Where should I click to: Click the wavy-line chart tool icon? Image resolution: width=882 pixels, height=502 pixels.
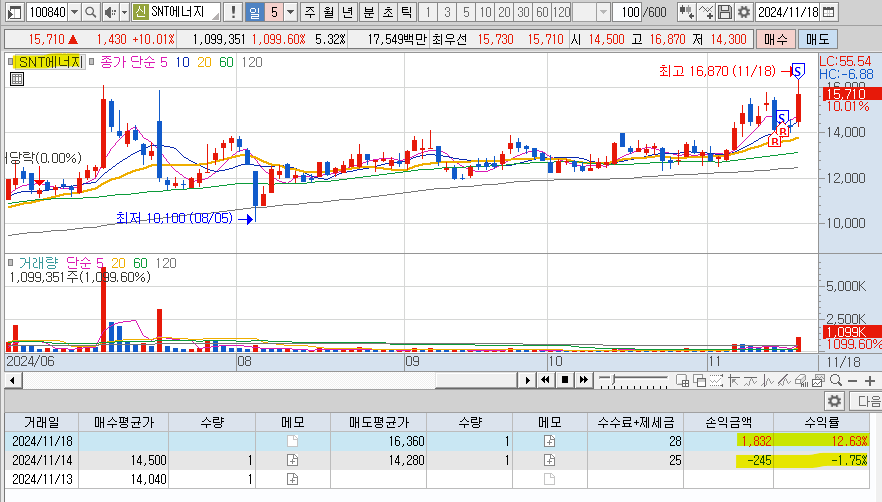tap(750, 381)
